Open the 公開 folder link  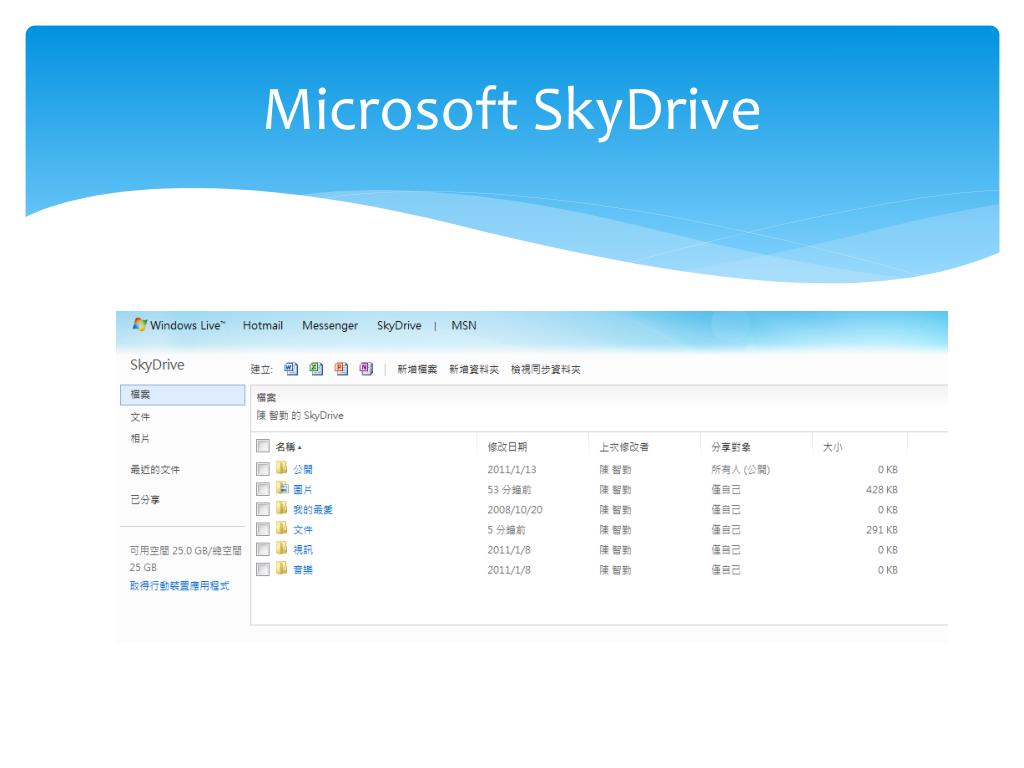click(x=302, y=469)
